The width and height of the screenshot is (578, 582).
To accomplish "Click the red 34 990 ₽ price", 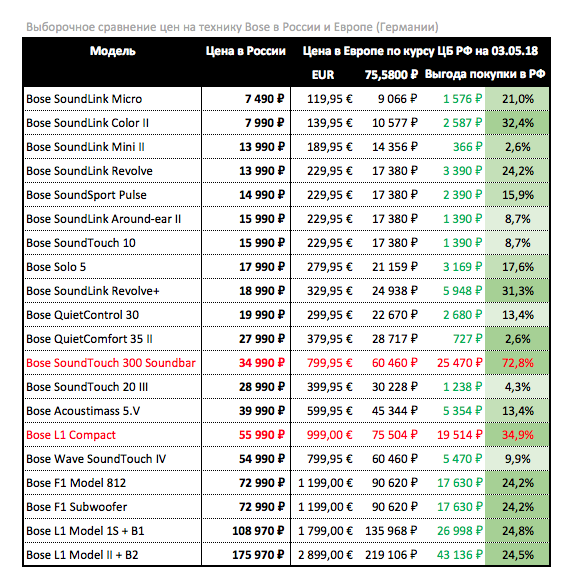I will [262, 363].
